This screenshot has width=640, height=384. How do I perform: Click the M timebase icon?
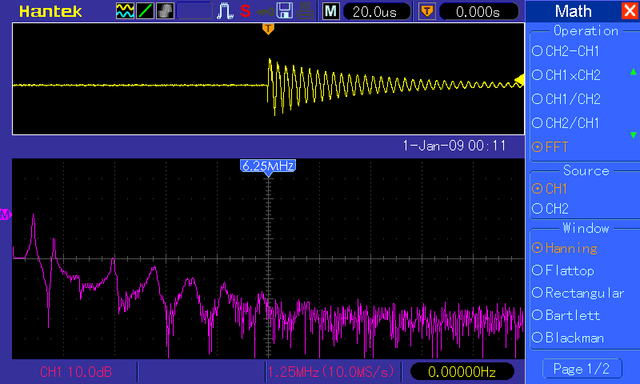pos(331,11)
